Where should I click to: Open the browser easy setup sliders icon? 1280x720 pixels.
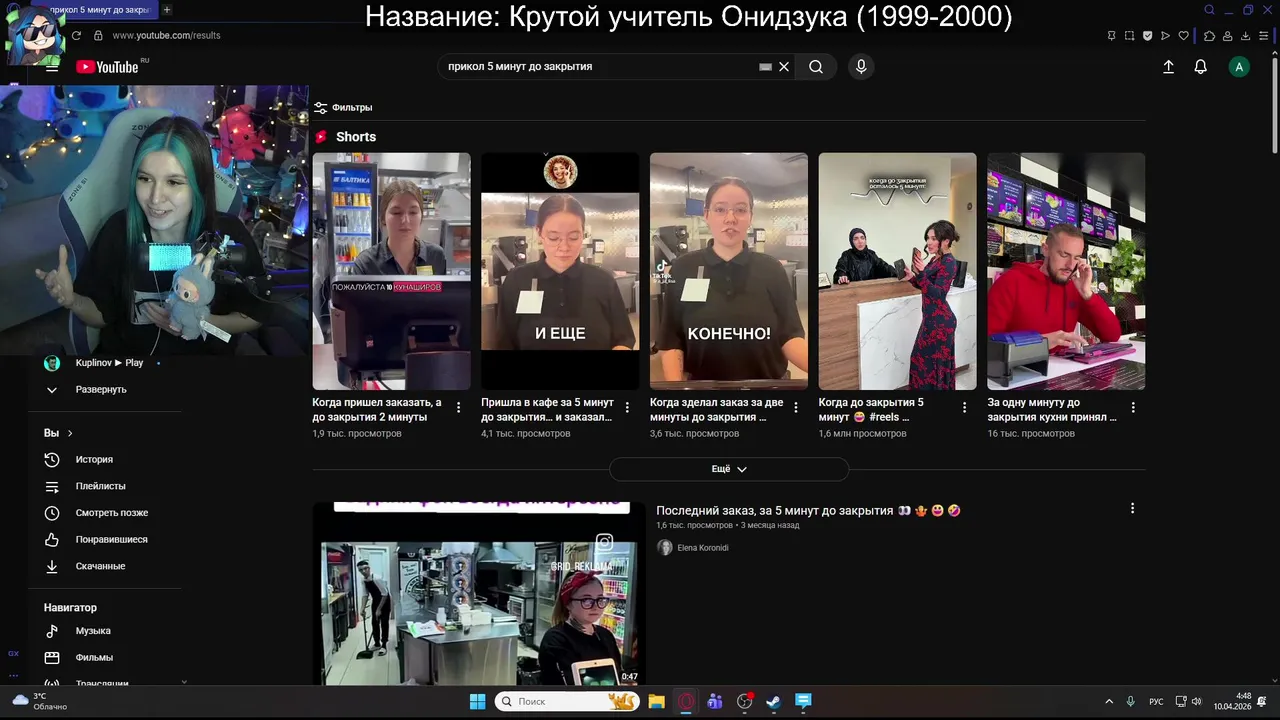[1263, 35]
